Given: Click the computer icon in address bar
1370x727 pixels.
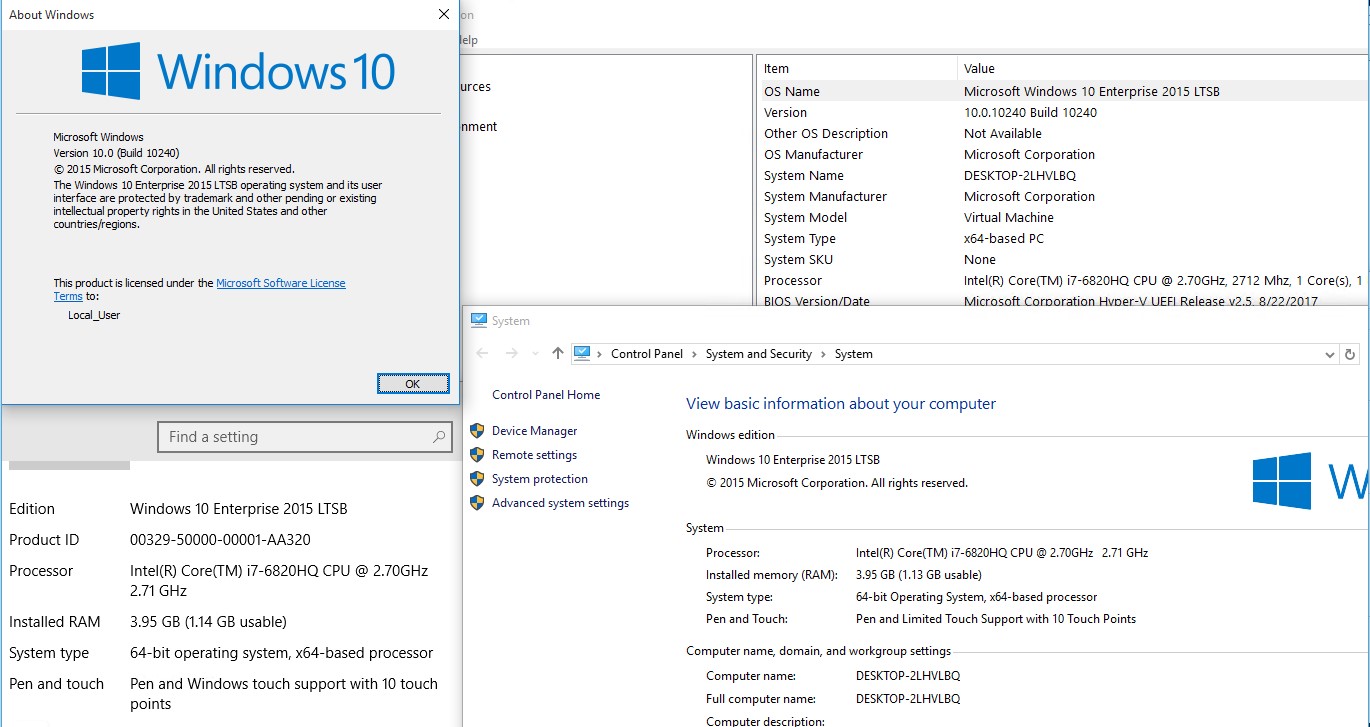Looking at the screenshot, I should (x=583, y=354).
